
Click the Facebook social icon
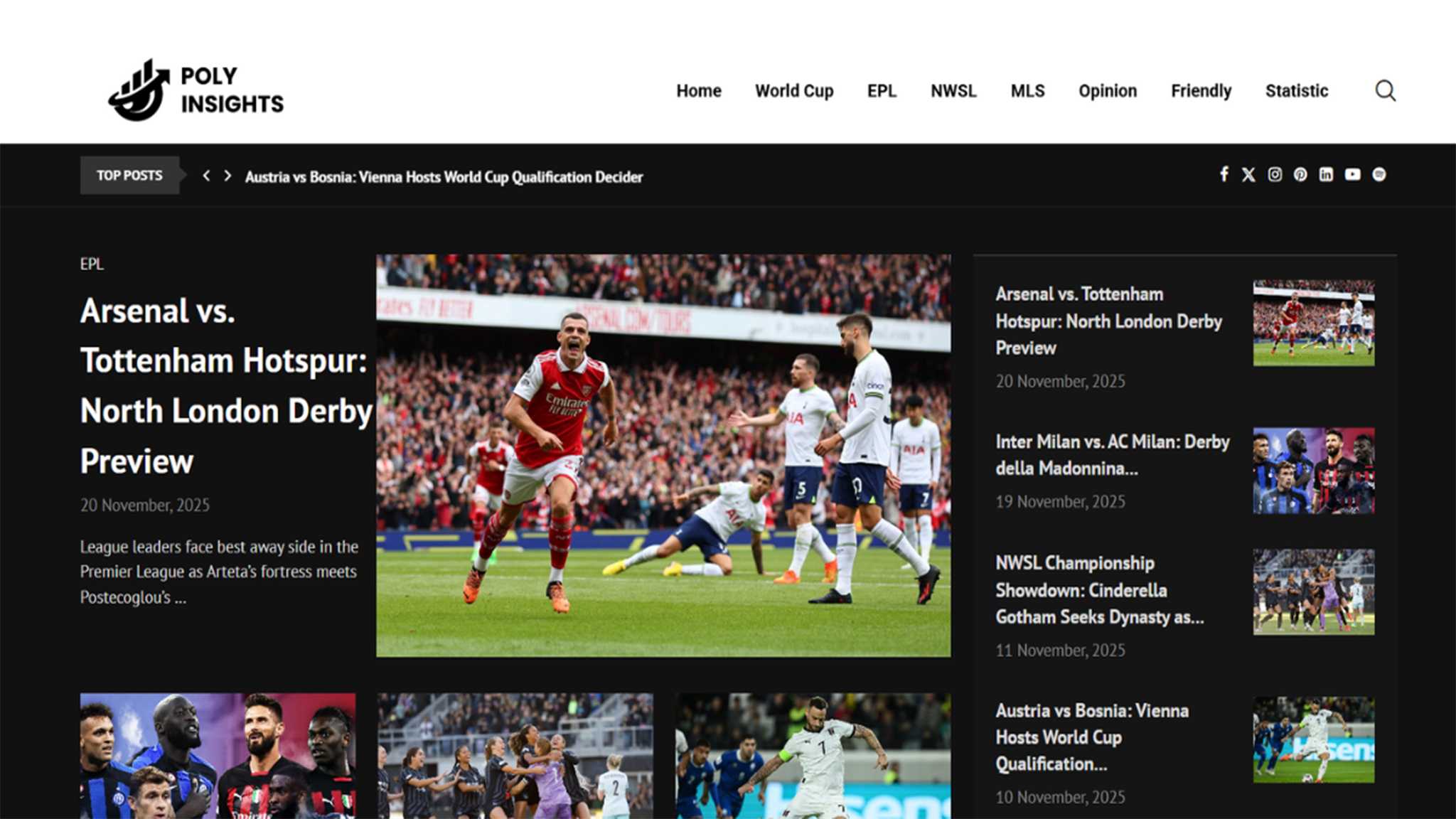pyautogui.click(x=1224, y=174)
